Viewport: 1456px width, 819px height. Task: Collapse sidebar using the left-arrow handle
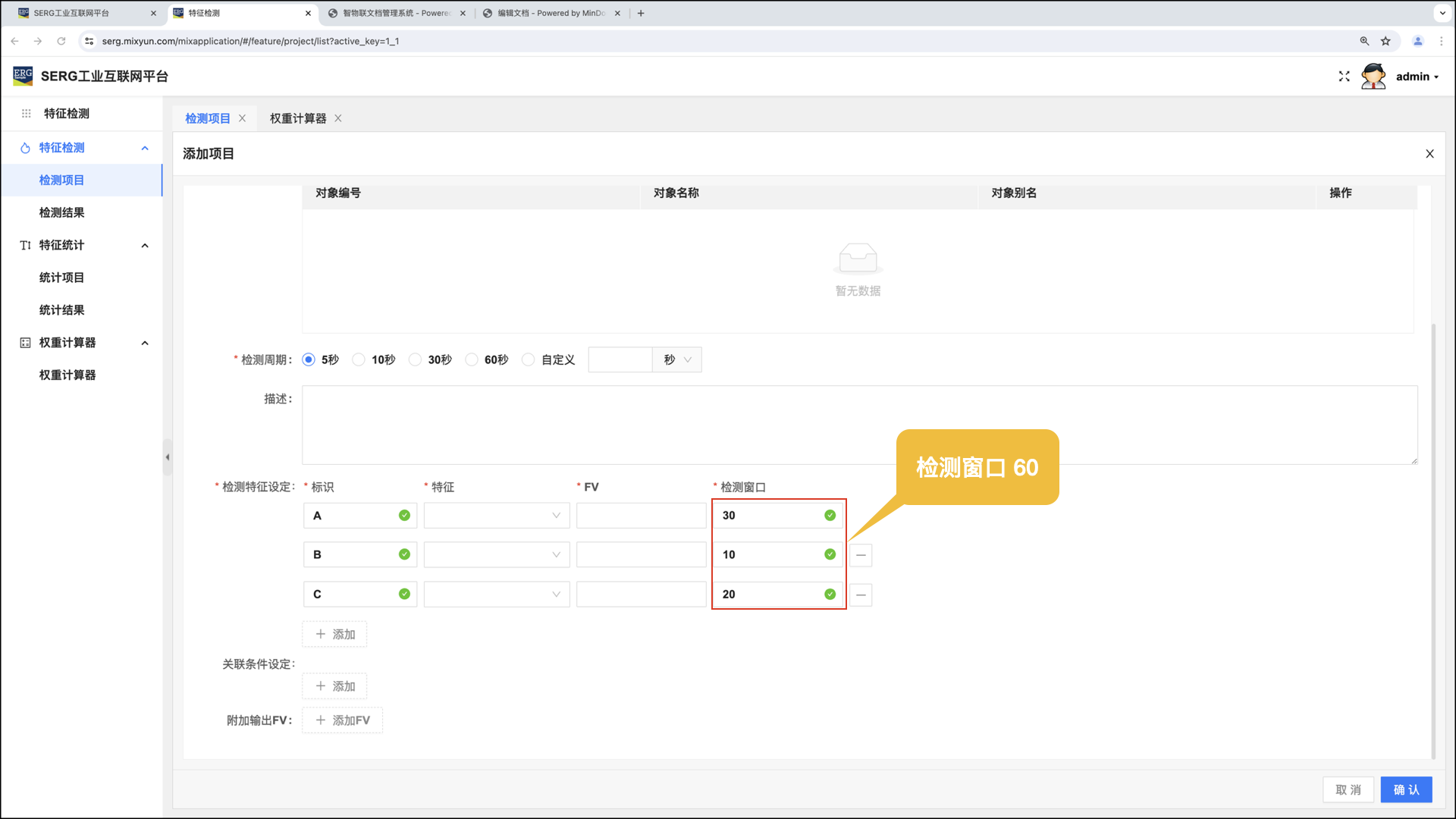tap(168, 457)
